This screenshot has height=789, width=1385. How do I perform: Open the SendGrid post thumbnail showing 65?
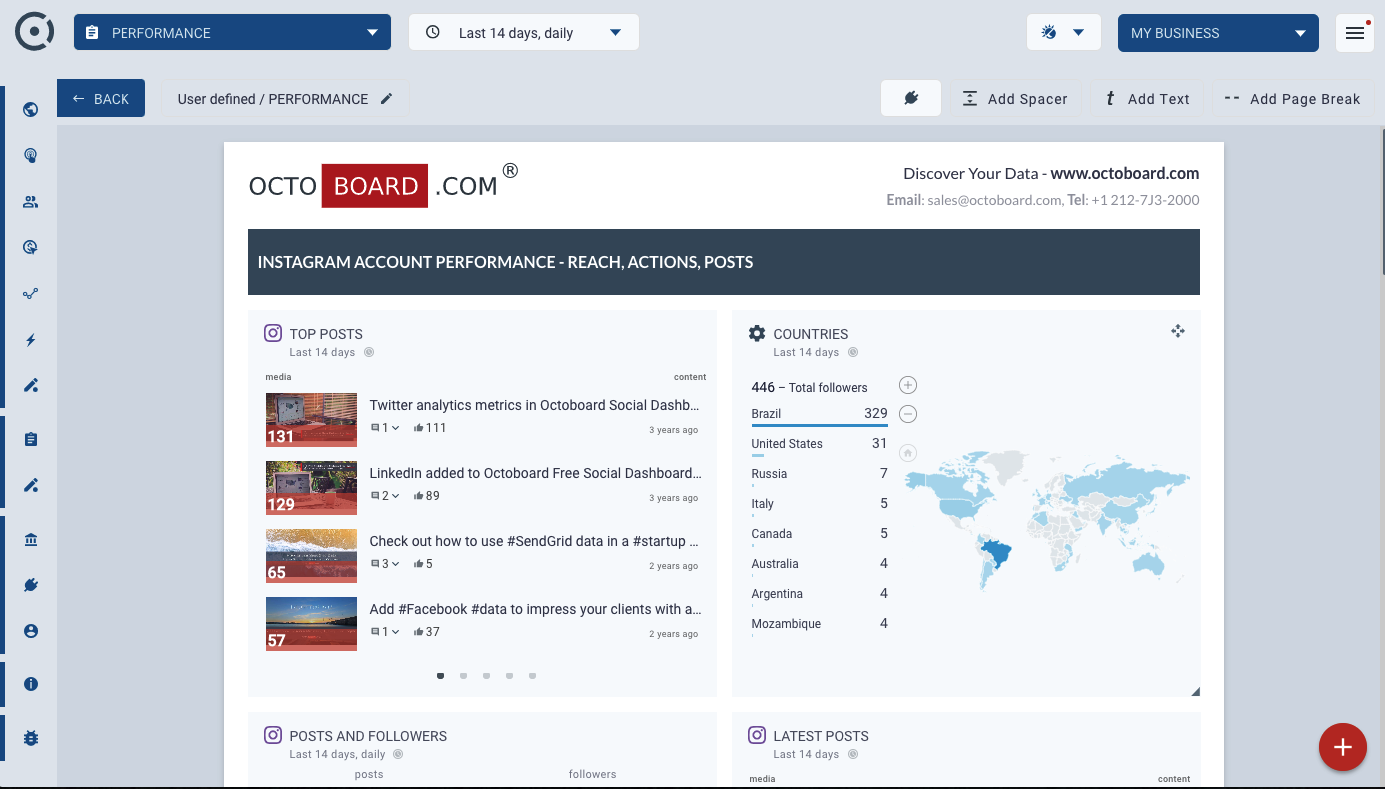(x=311, y=556)
